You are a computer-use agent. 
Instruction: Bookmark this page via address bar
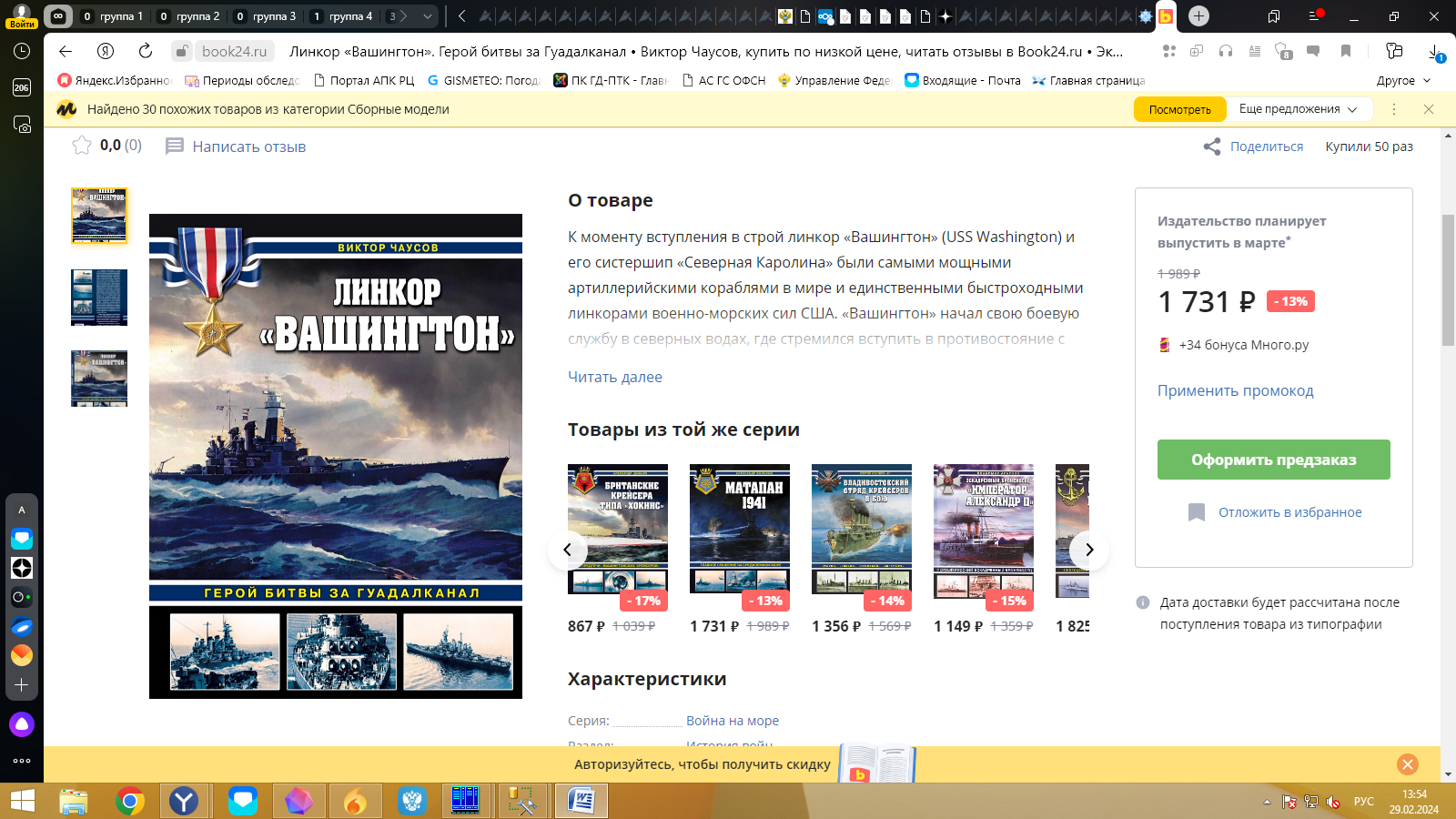click(x=1346, y=51)
